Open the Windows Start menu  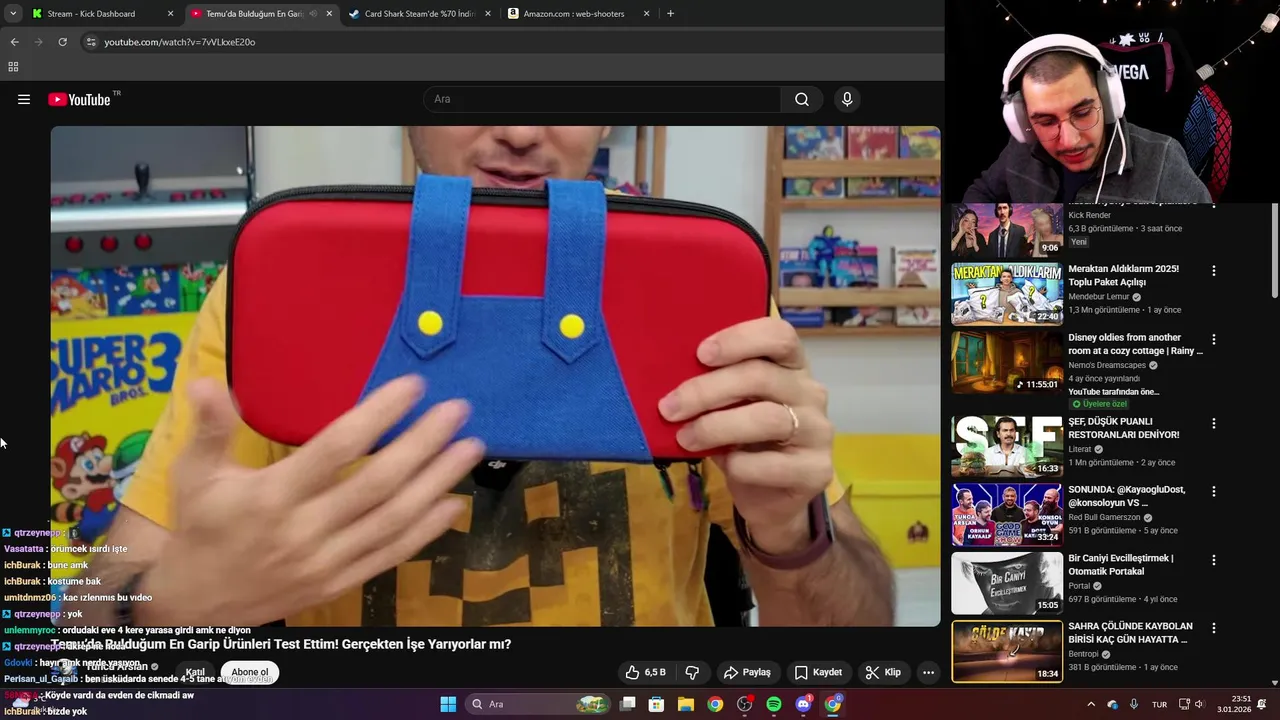[x=448, y=704]
